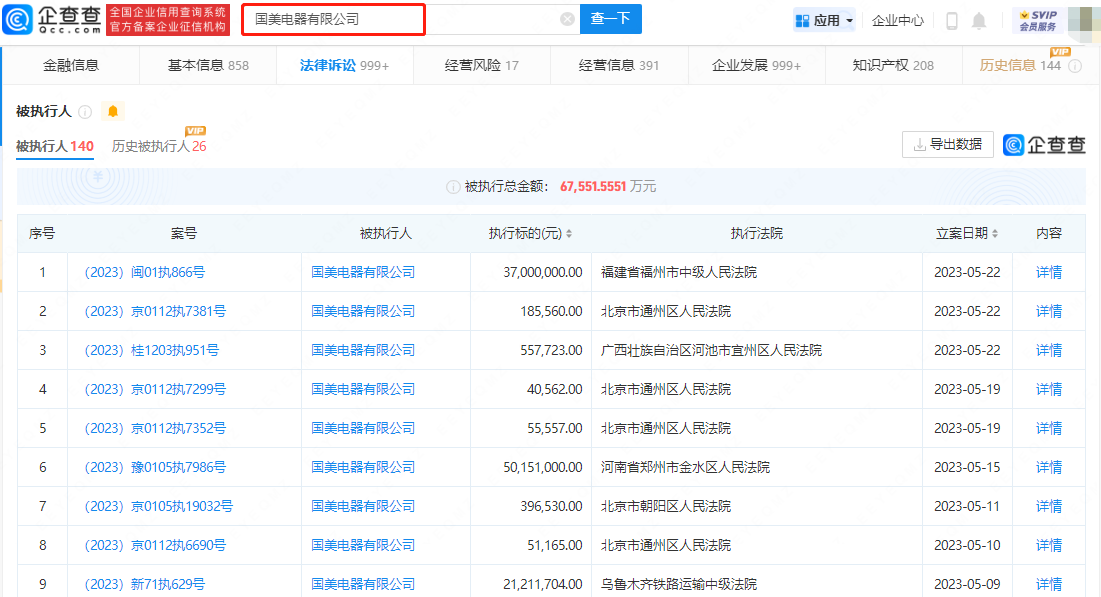Screen dimensions: 1101x597
Task: Click the 导出数据 export button
Action: [947, 145]
